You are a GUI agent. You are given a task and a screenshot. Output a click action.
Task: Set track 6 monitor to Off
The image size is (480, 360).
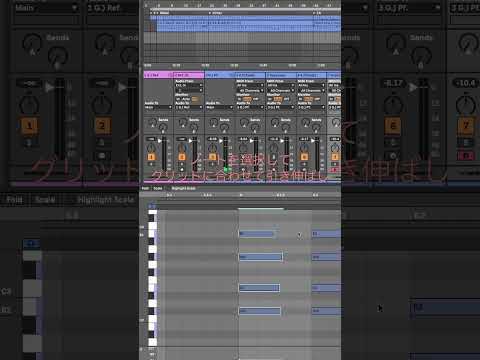coord(318,99)
